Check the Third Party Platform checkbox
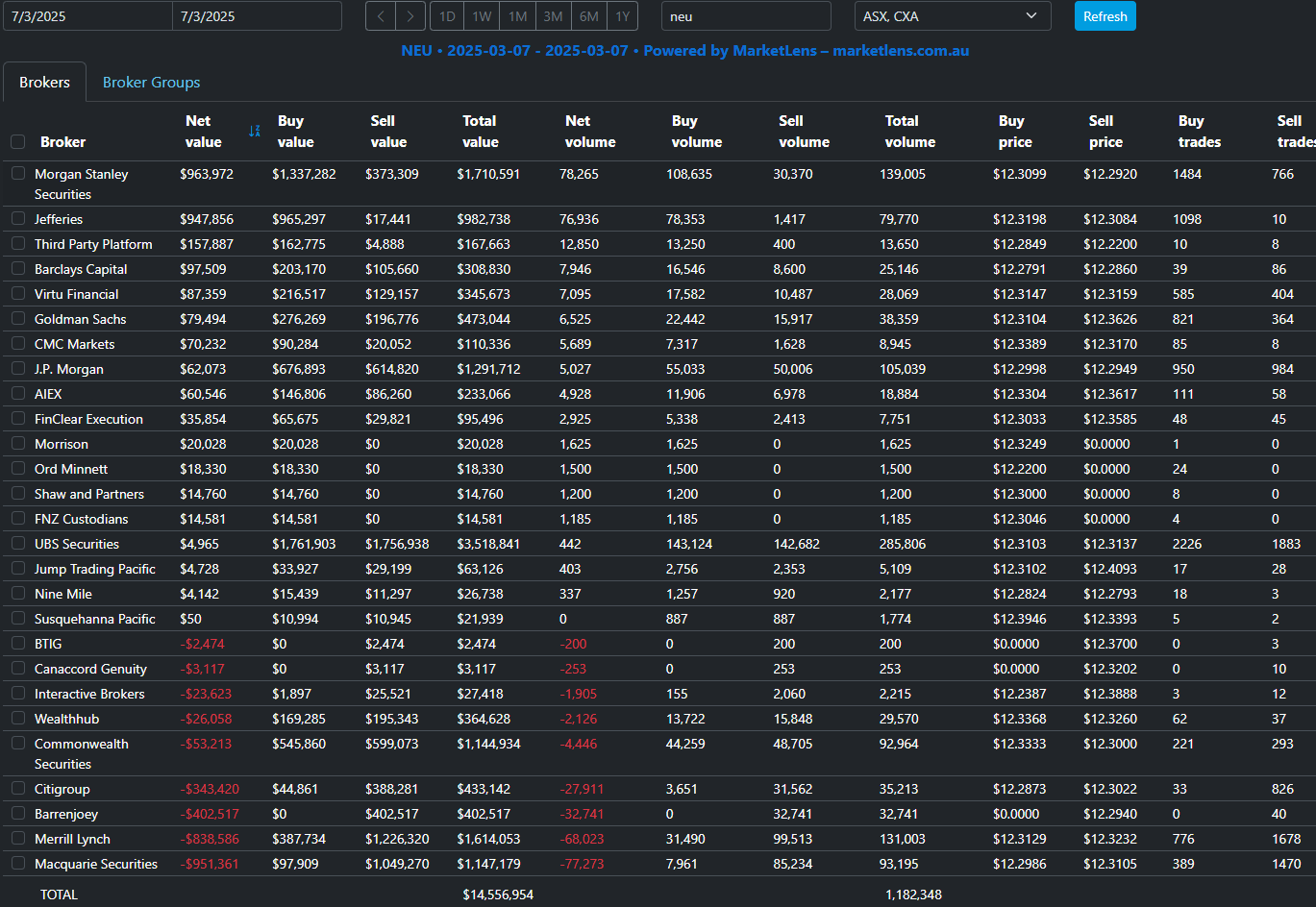 pos(18,244)
